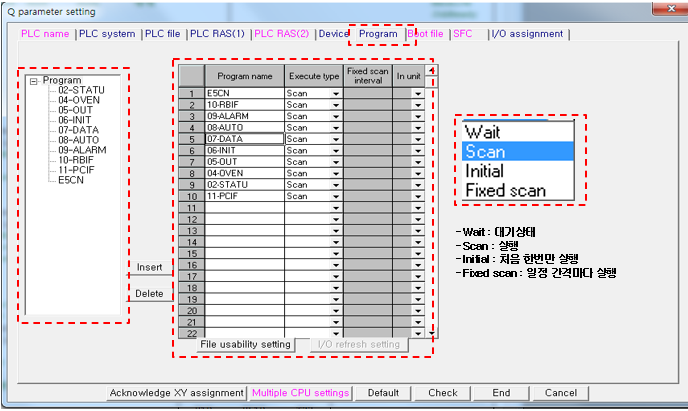
Task: Click the Cancel button
Action: 561,393
